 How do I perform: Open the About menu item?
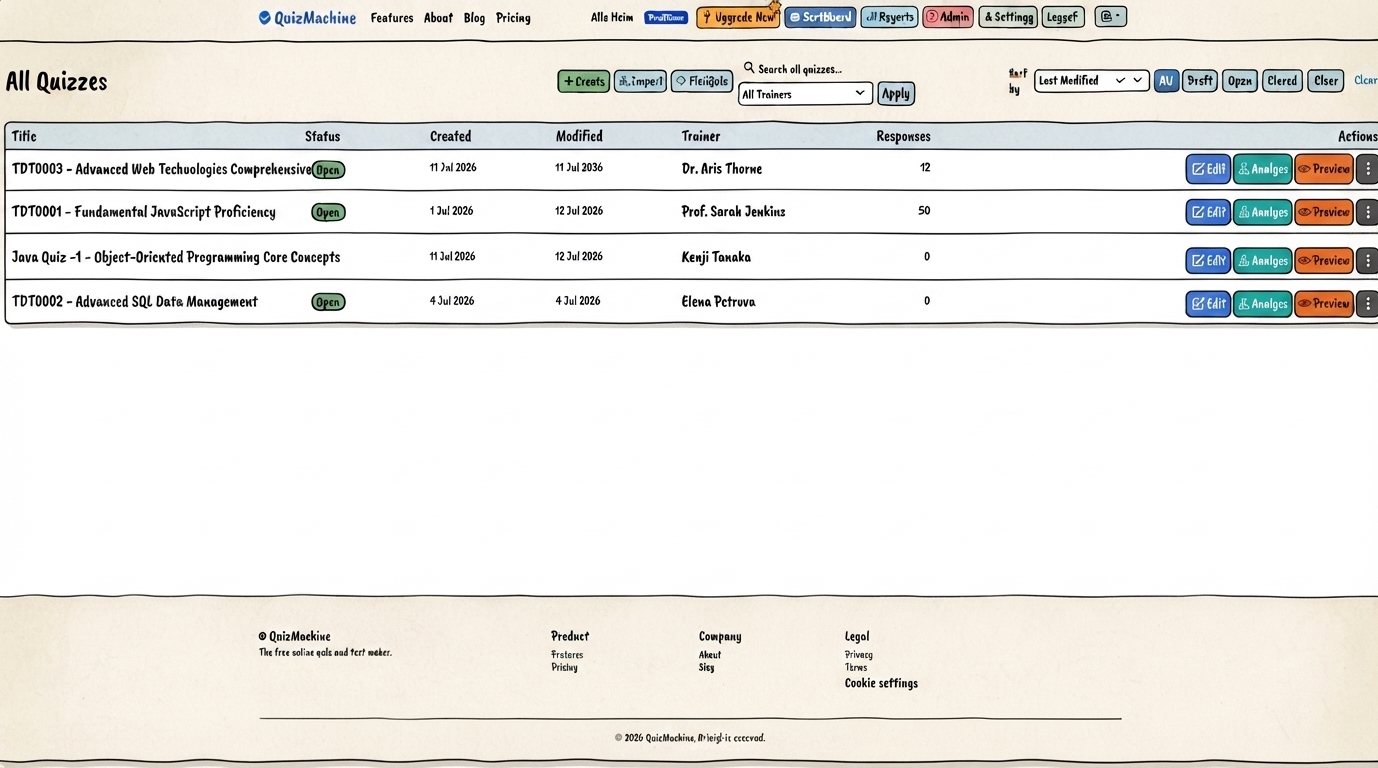coord(438,18)
